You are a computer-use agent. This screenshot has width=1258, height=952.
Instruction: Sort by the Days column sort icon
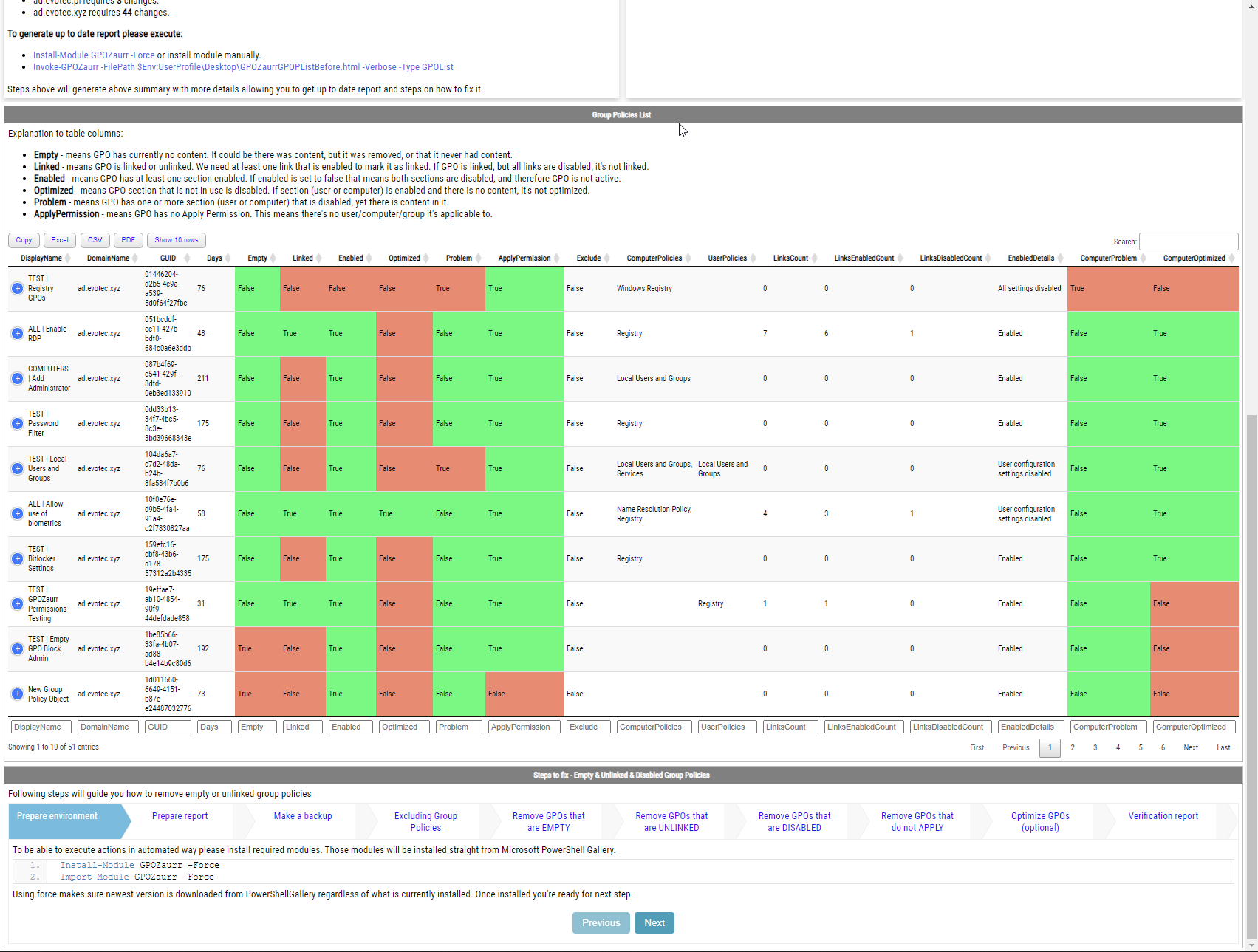click(x=228, y=258)
